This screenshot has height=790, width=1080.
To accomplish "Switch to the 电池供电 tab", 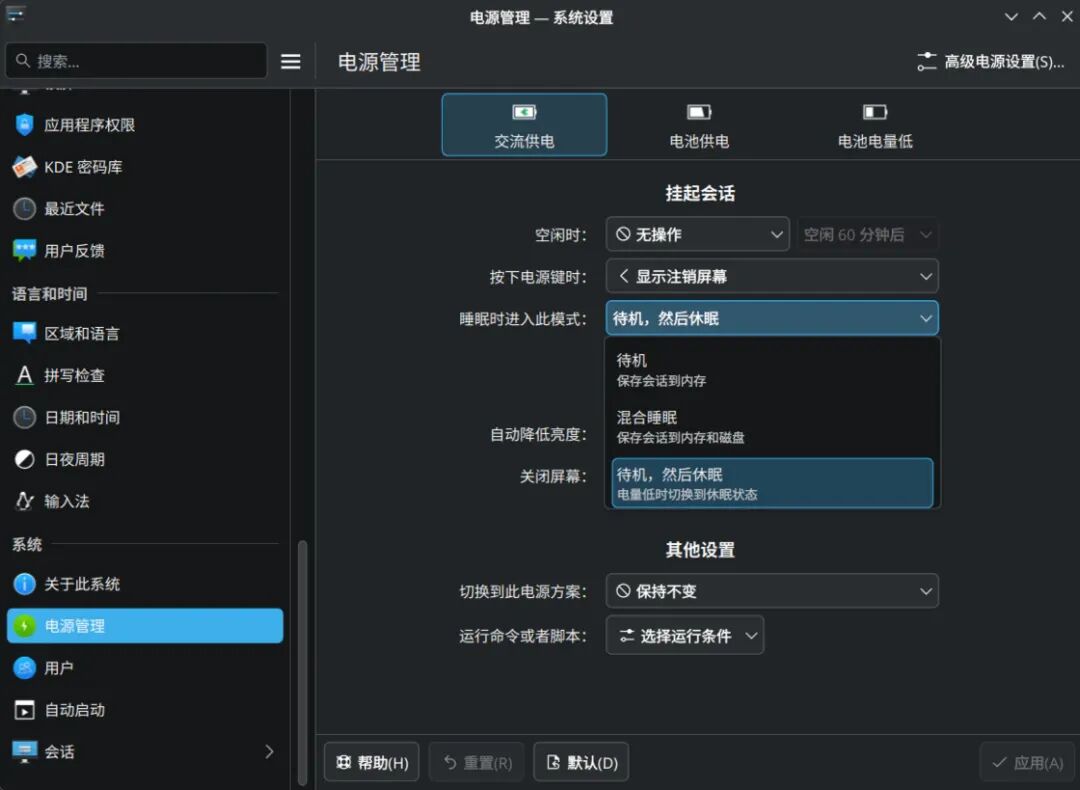I will pyautogui.click(x=699, y=125).
